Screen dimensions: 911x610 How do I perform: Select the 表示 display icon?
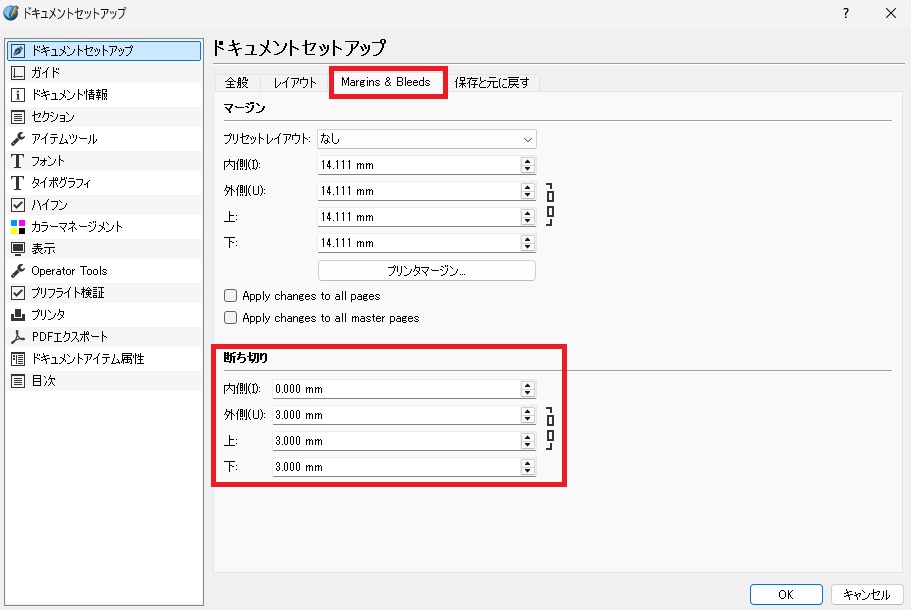click(18, 249)
